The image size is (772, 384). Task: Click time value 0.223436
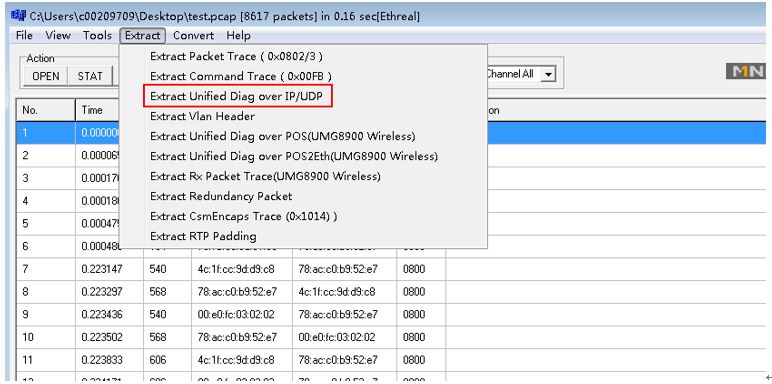102,315
